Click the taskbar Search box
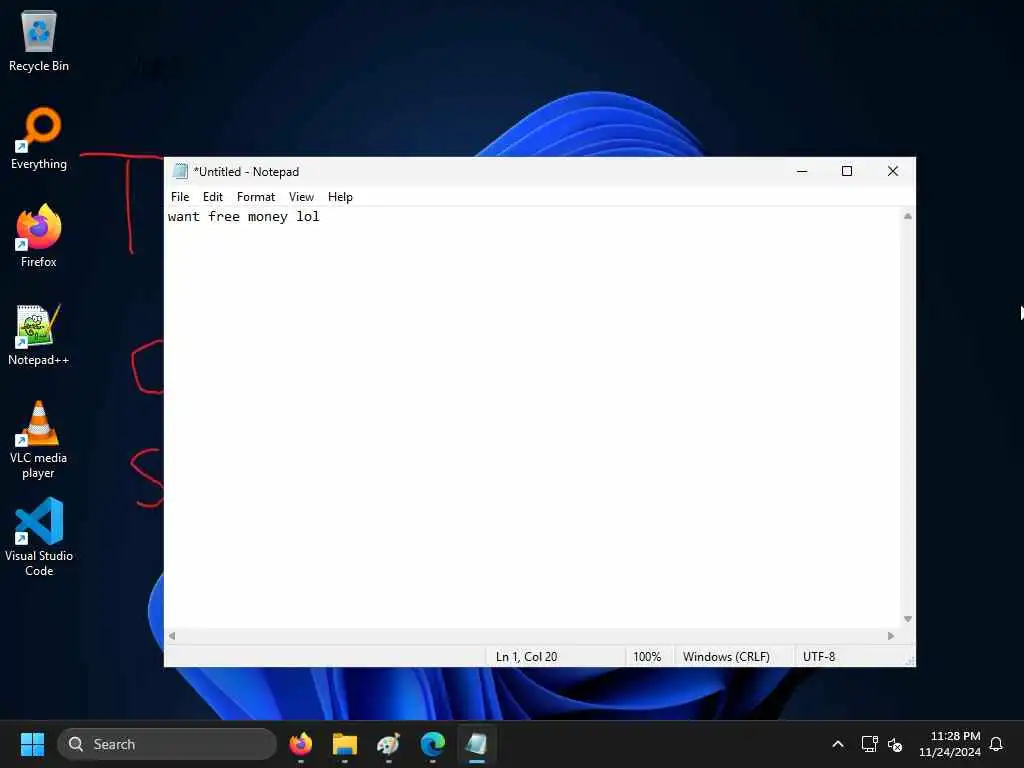Image resolution: width=1024 pixels, height=768 pixels. point(167,744)
